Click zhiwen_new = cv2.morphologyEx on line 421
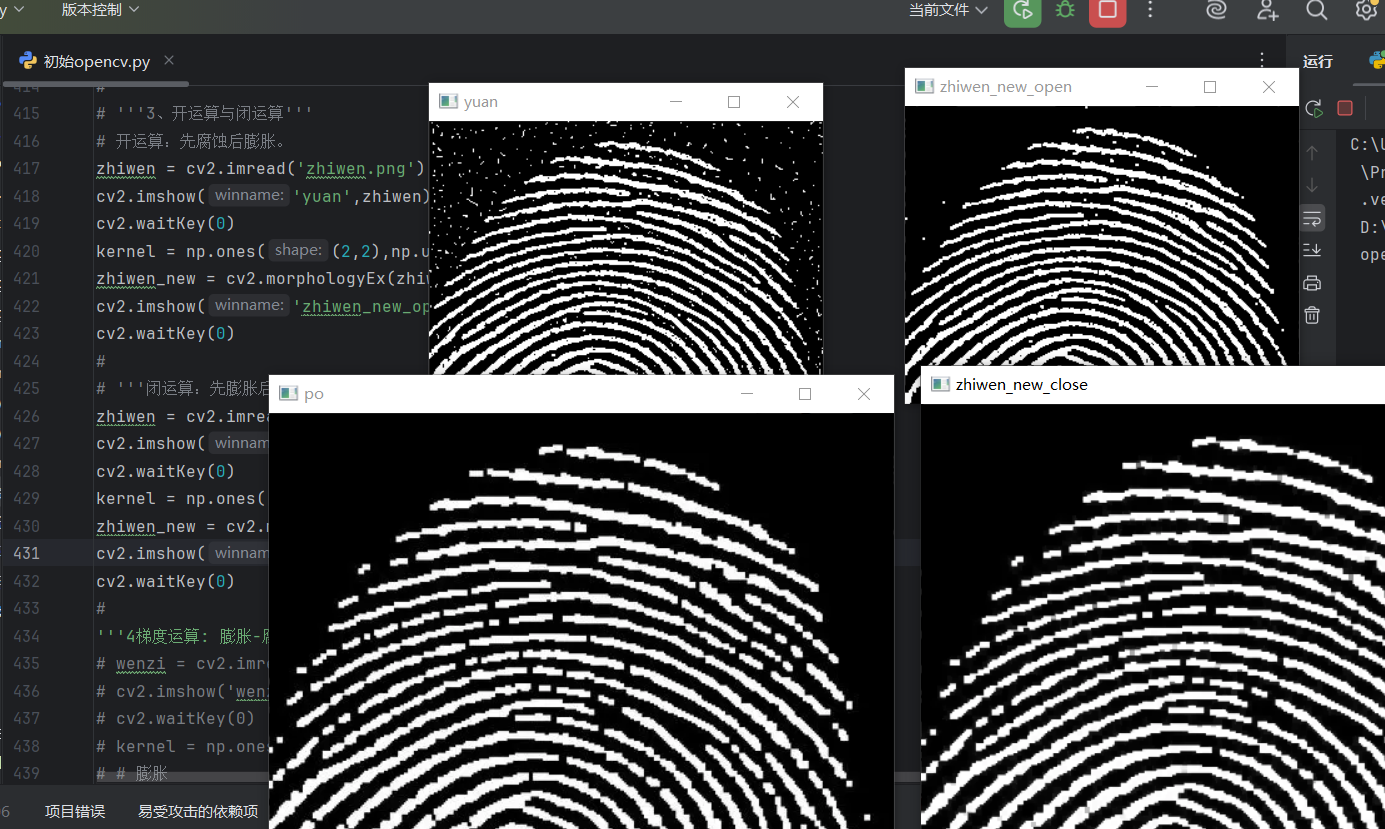The height and width of the screenshot is (829, 1385). pyautogui.click(x=262, y=278)
